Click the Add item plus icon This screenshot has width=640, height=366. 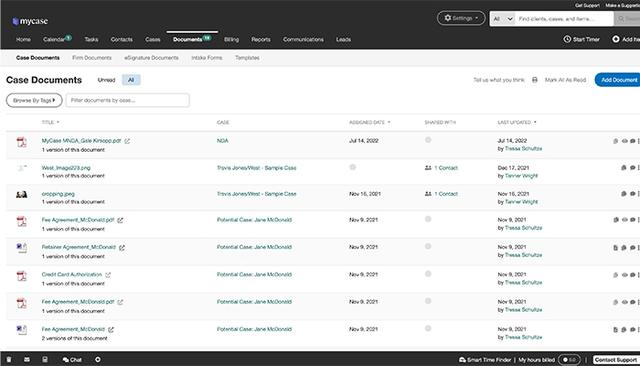pos(616,39)
